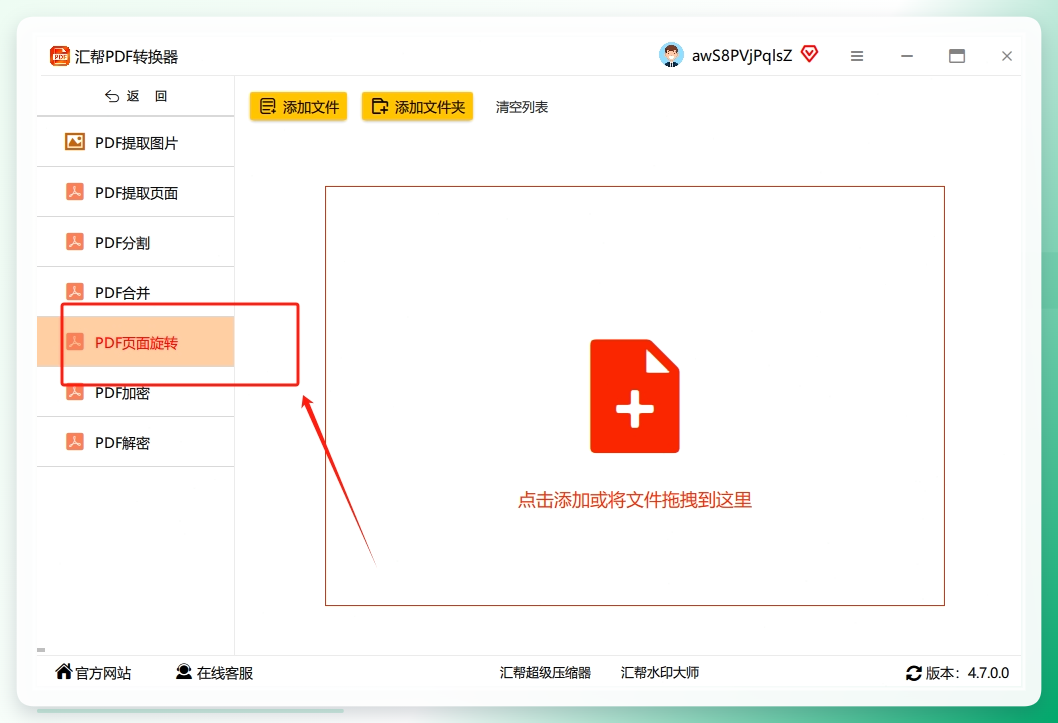Minimize the converter window
This screenshot has height=723, width=1058.
[x=907, y=56]
